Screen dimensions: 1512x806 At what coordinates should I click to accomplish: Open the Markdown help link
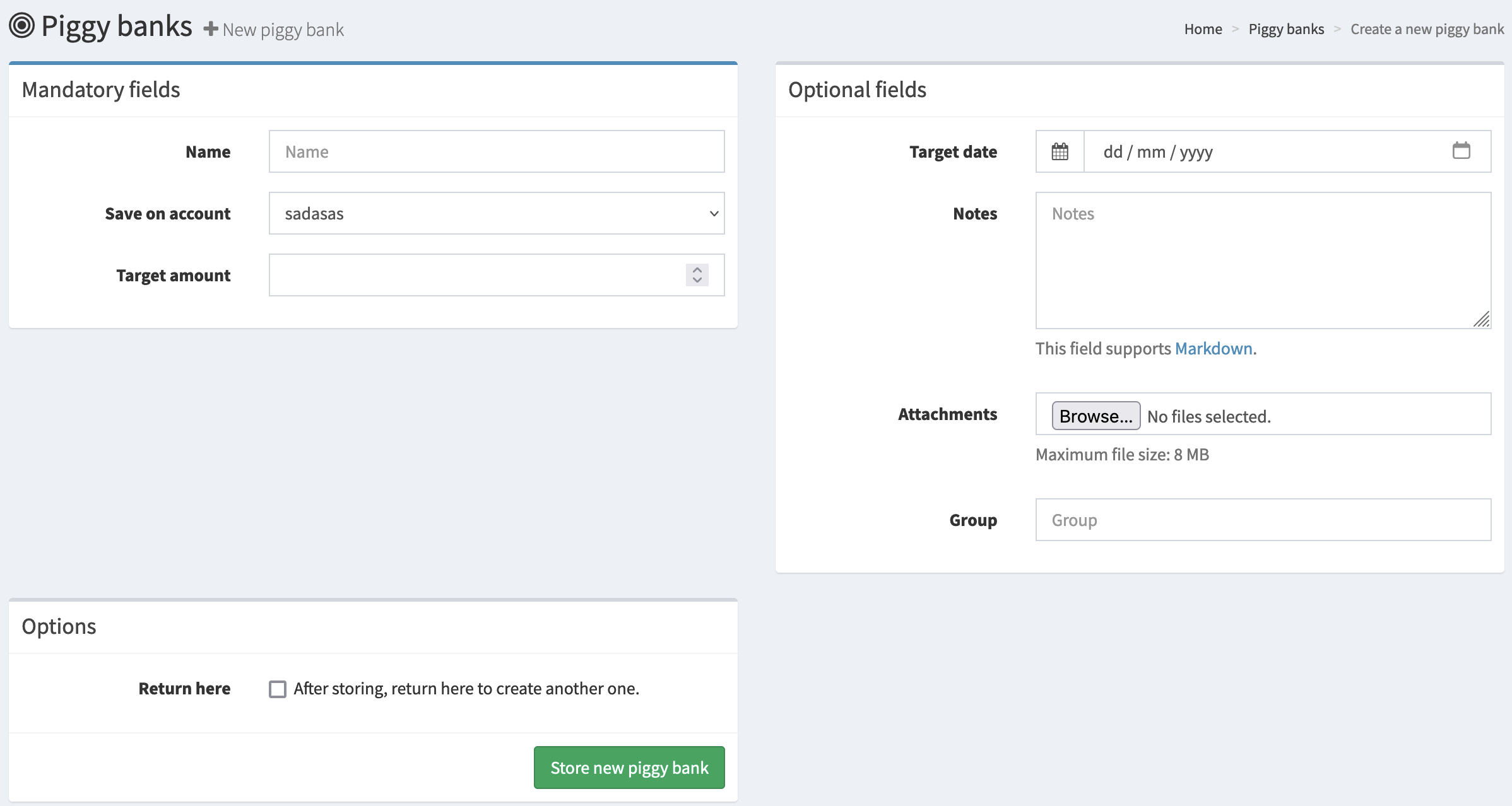point(1213,348)
